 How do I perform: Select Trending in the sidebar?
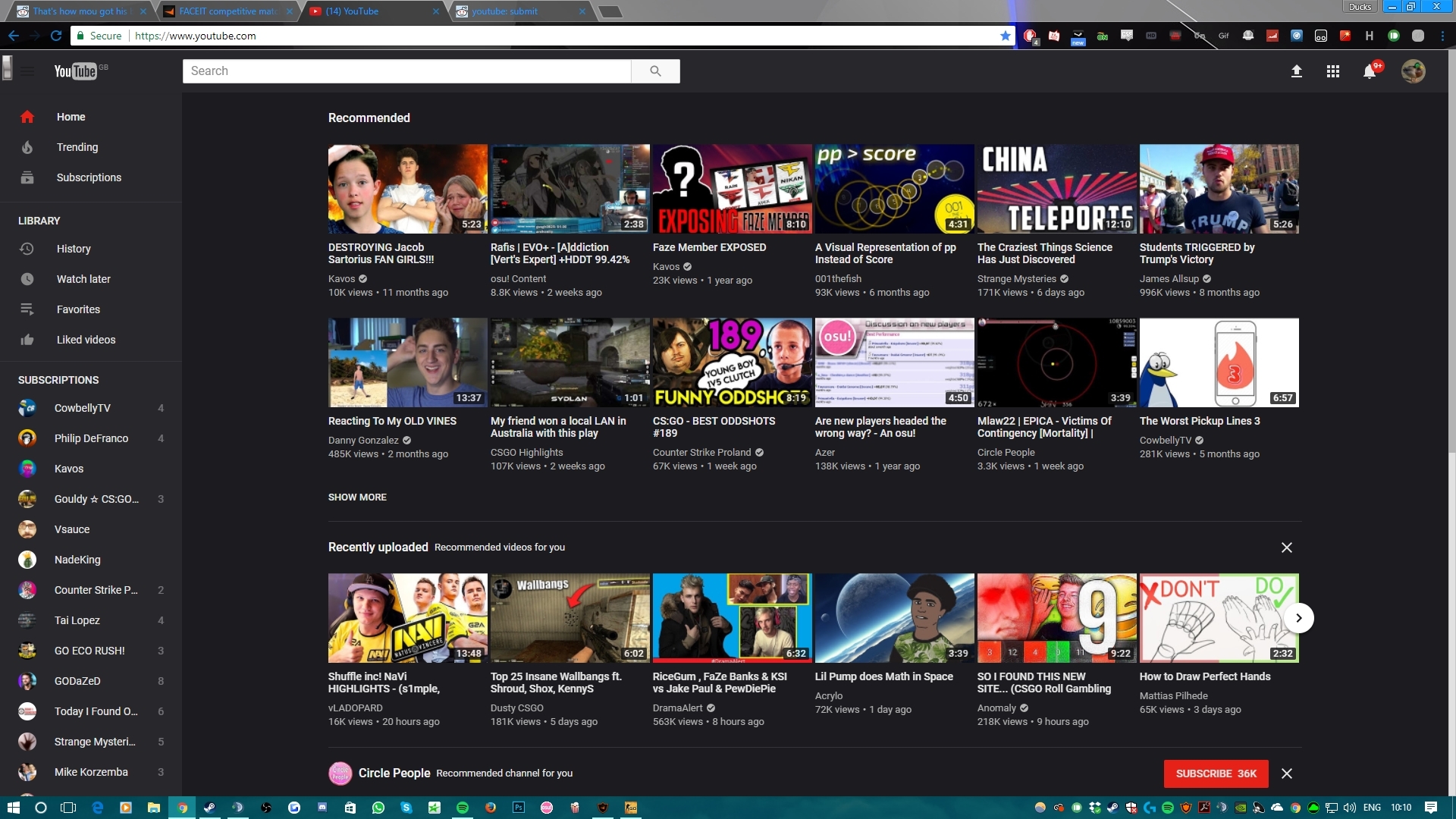tap(77, 147)
